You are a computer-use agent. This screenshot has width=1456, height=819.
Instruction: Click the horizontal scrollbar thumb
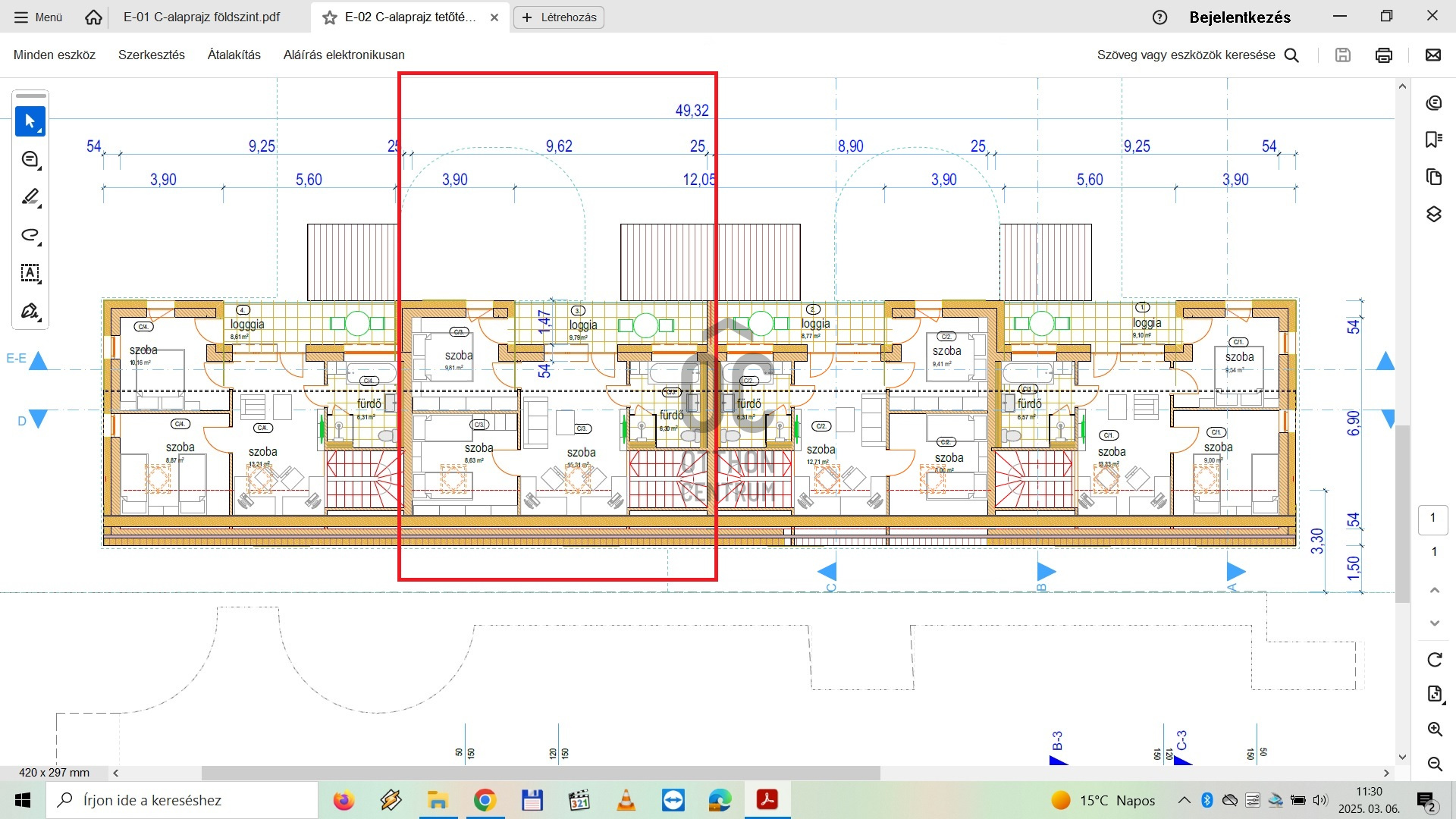tap(540, 773)
